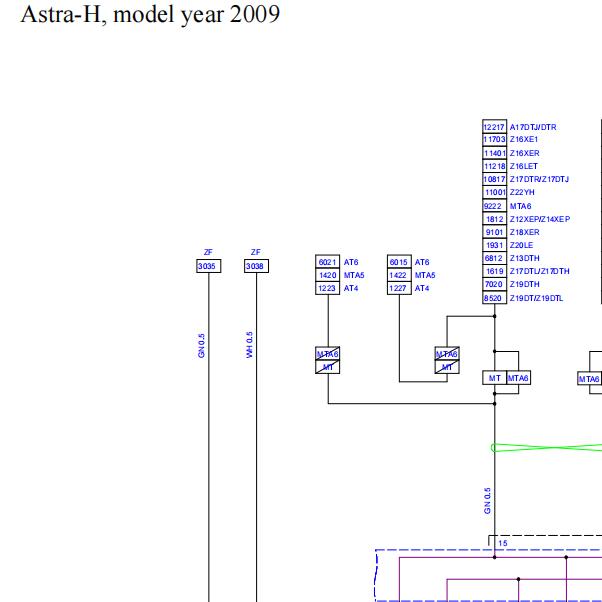The image size is (602, 602).
Task: Click the MTA6 box adjoining the MT box
Action: coord(519,378)
